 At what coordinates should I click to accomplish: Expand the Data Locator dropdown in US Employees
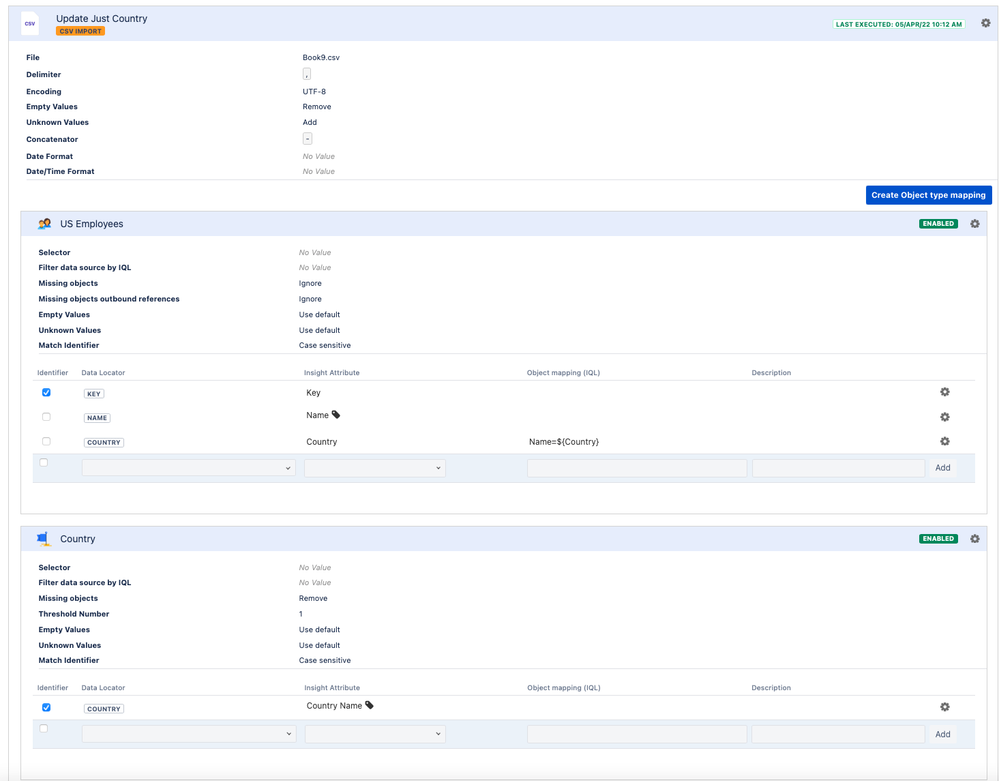point(189,468)
